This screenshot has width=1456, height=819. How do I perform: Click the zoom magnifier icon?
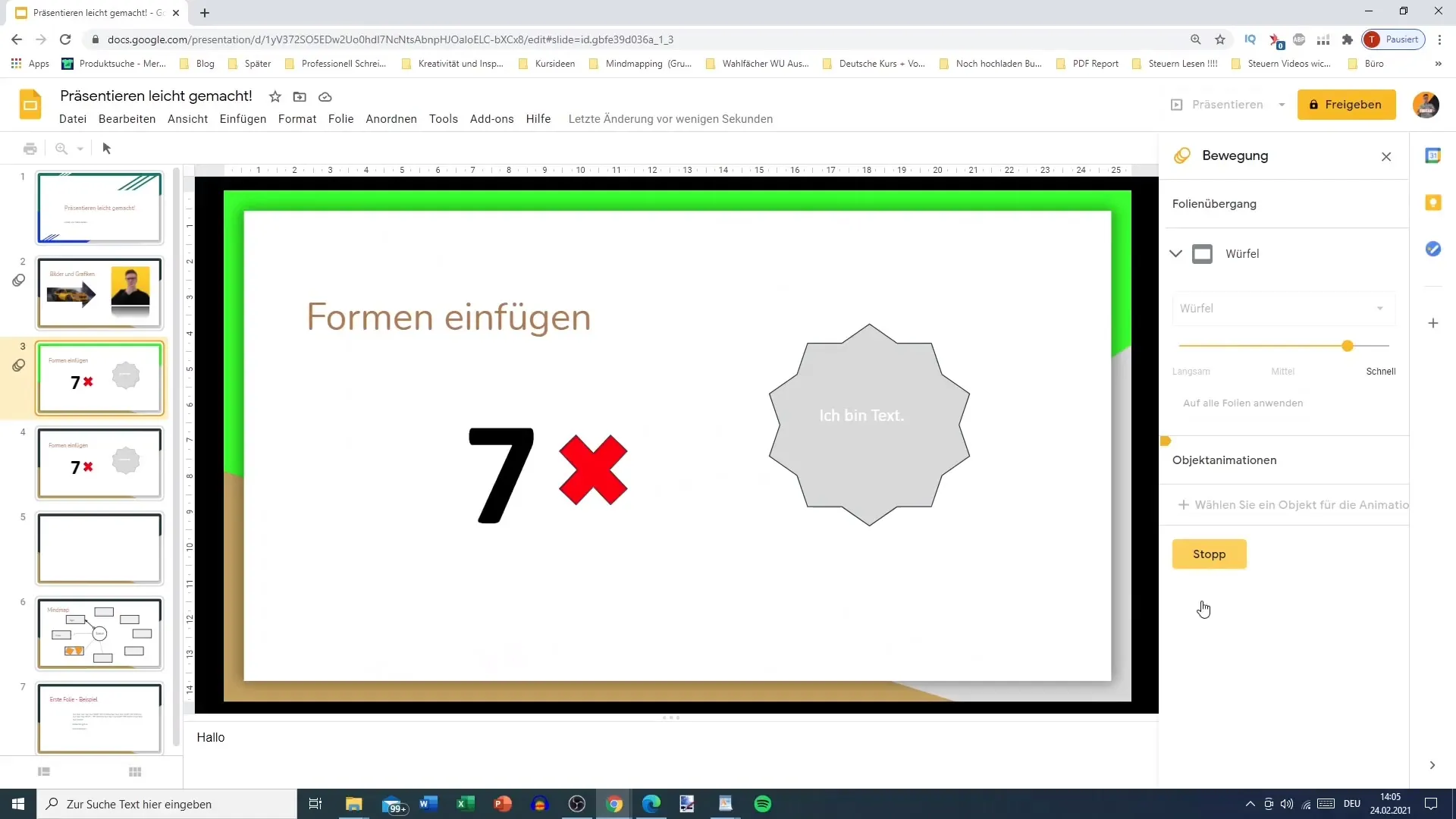61,149
